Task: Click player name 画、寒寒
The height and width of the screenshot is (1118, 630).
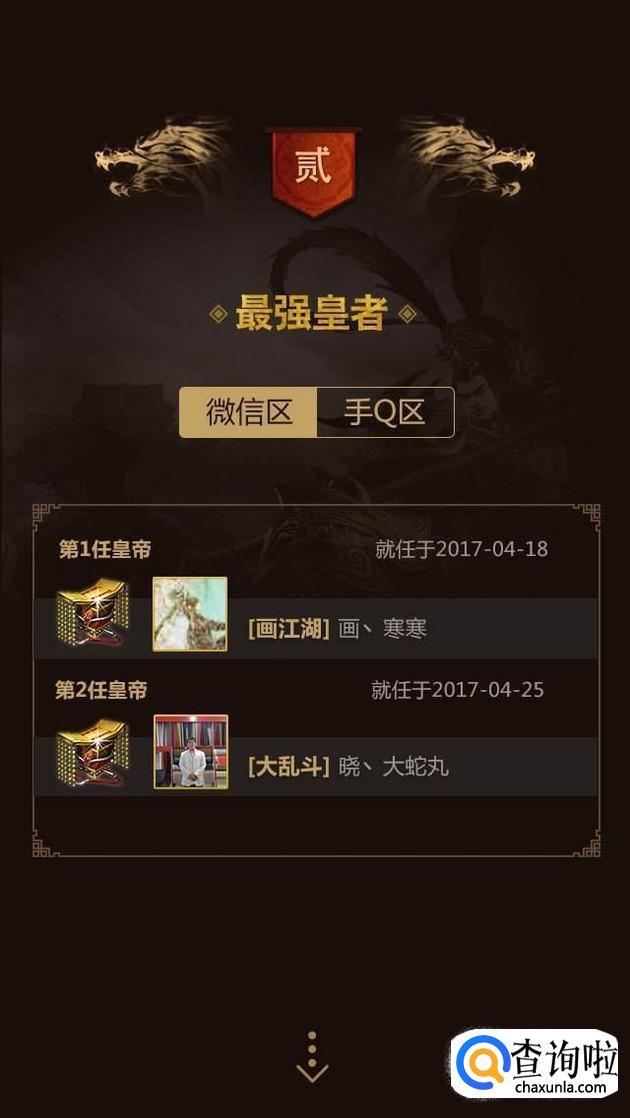Action: [382, 630]
